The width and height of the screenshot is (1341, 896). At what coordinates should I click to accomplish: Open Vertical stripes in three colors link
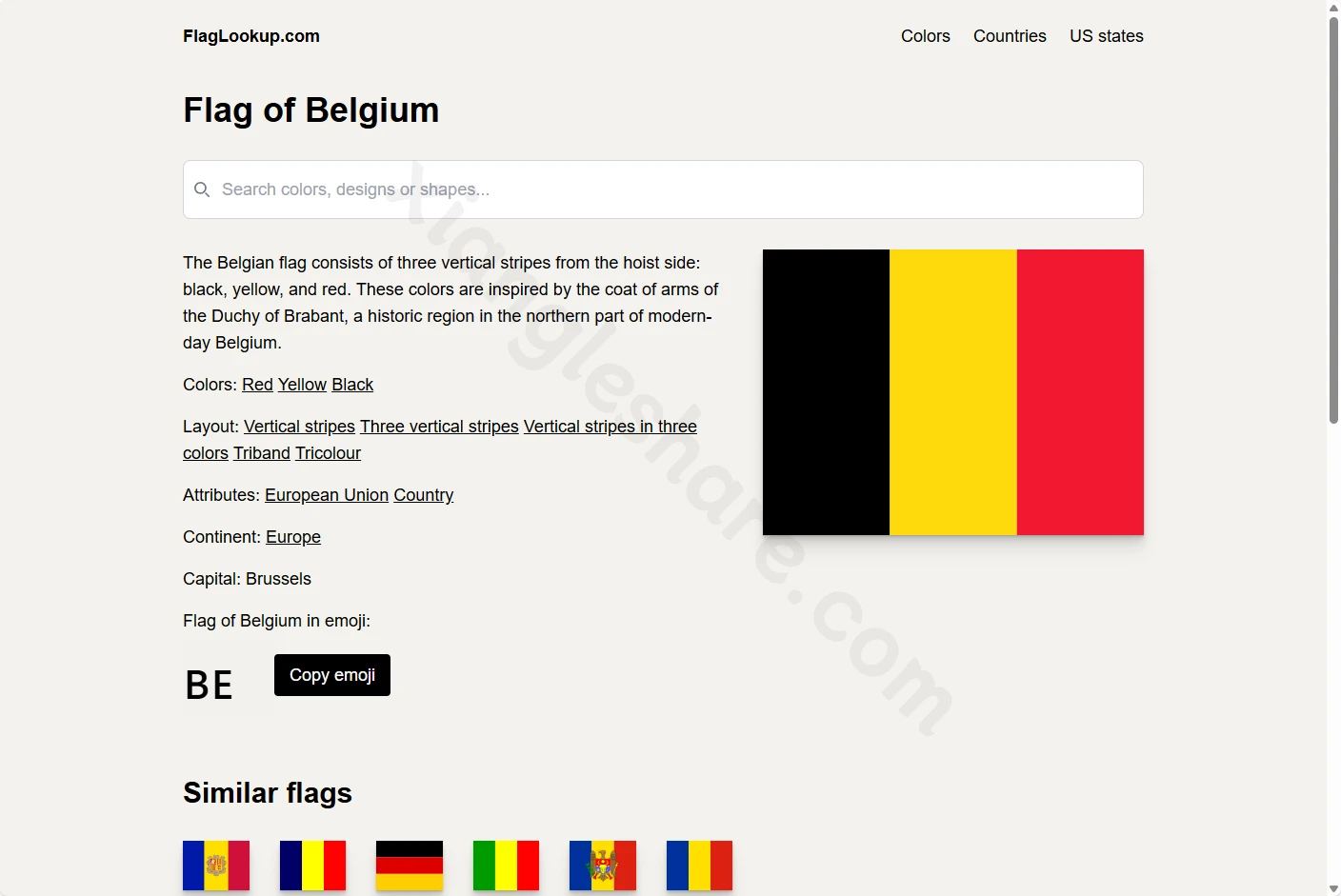click(610, 427)
